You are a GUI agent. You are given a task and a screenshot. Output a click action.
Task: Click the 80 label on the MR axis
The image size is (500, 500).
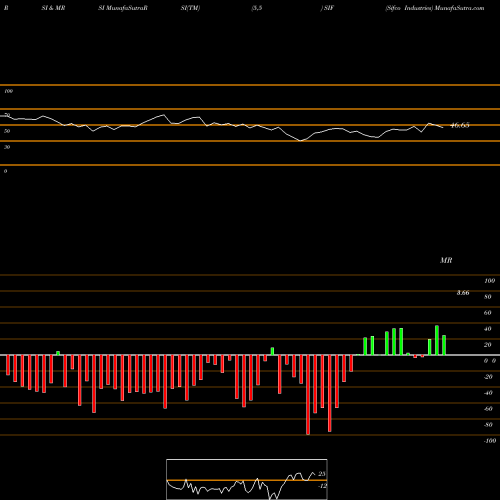point(488,297)
